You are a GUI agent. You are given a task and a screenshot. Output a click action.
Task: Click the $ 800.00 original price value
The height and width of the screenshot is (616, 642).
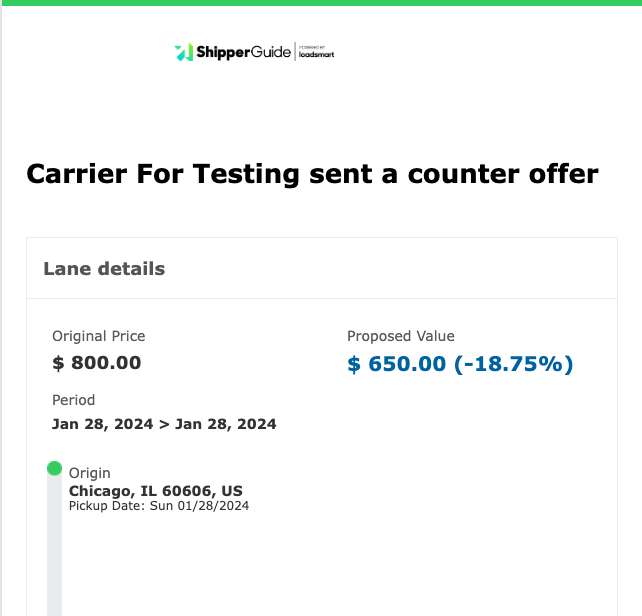pyautogui.click(x=97, y=363)
